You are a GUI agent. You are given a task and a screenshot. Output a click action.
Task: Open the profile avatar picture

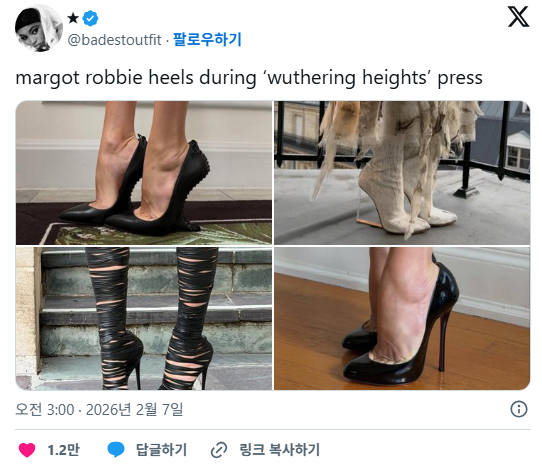coord(39,28)
